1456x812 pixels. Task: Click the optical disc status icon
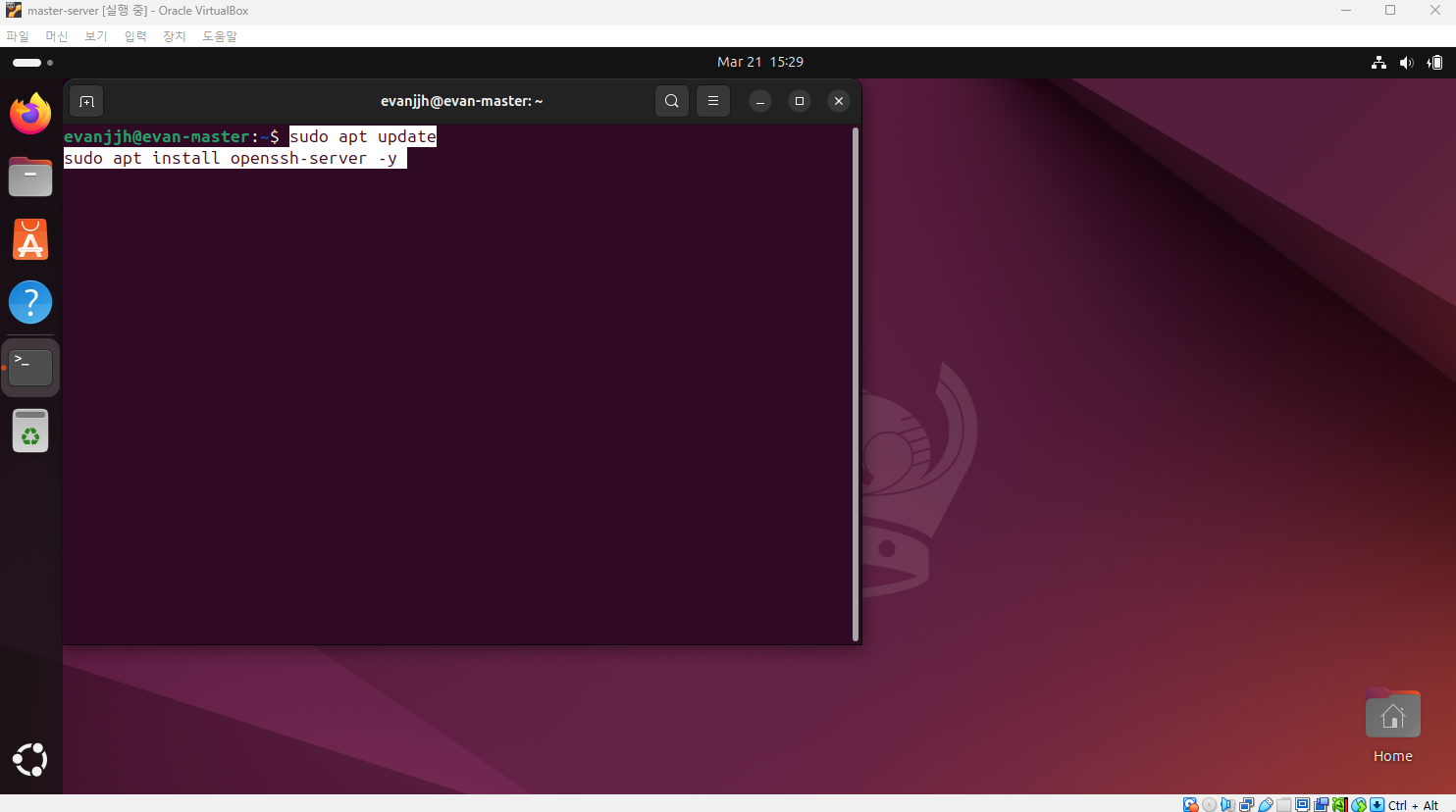click(1210, 805)
